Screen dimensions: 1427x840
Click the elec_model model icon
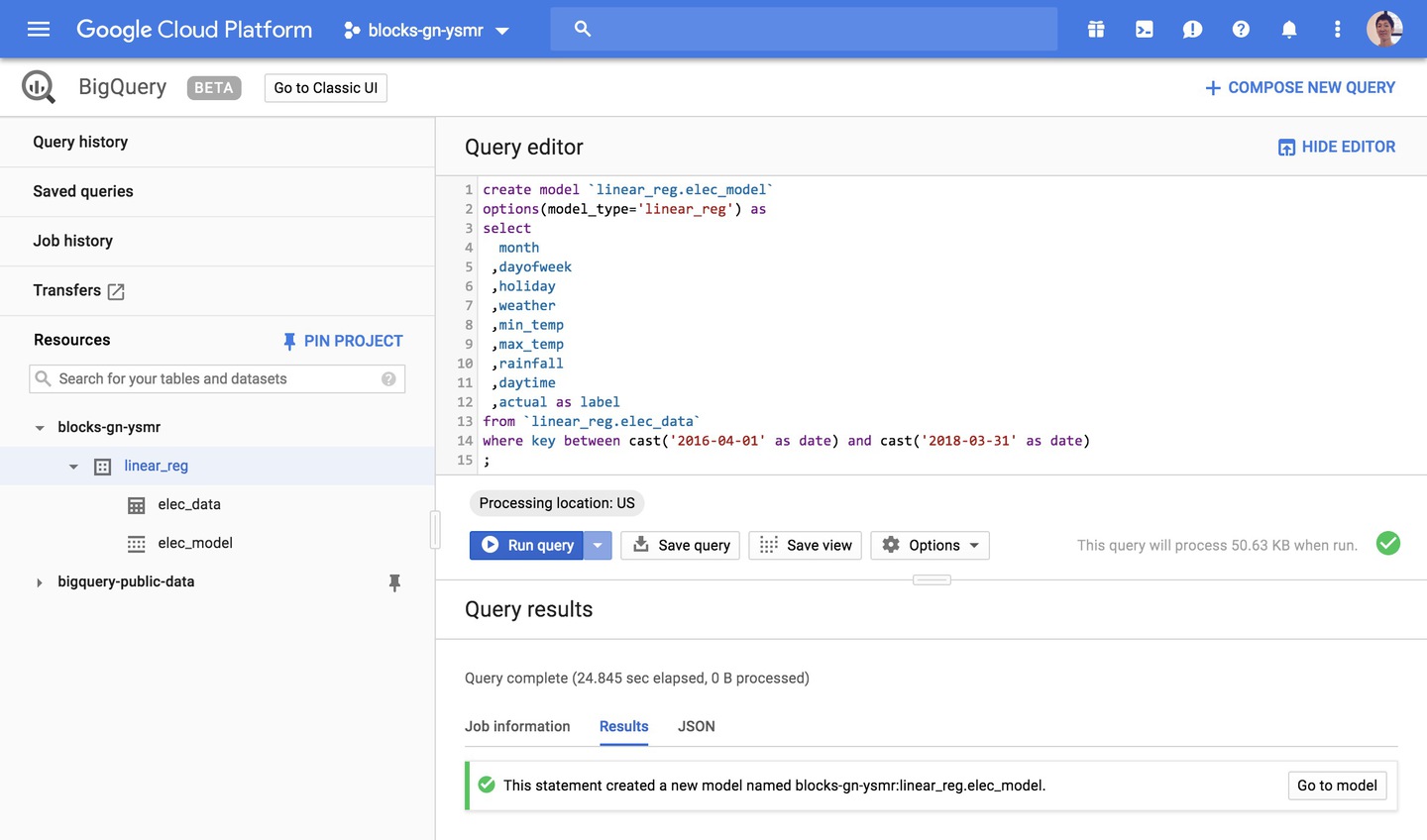click(x=137, y=544)
